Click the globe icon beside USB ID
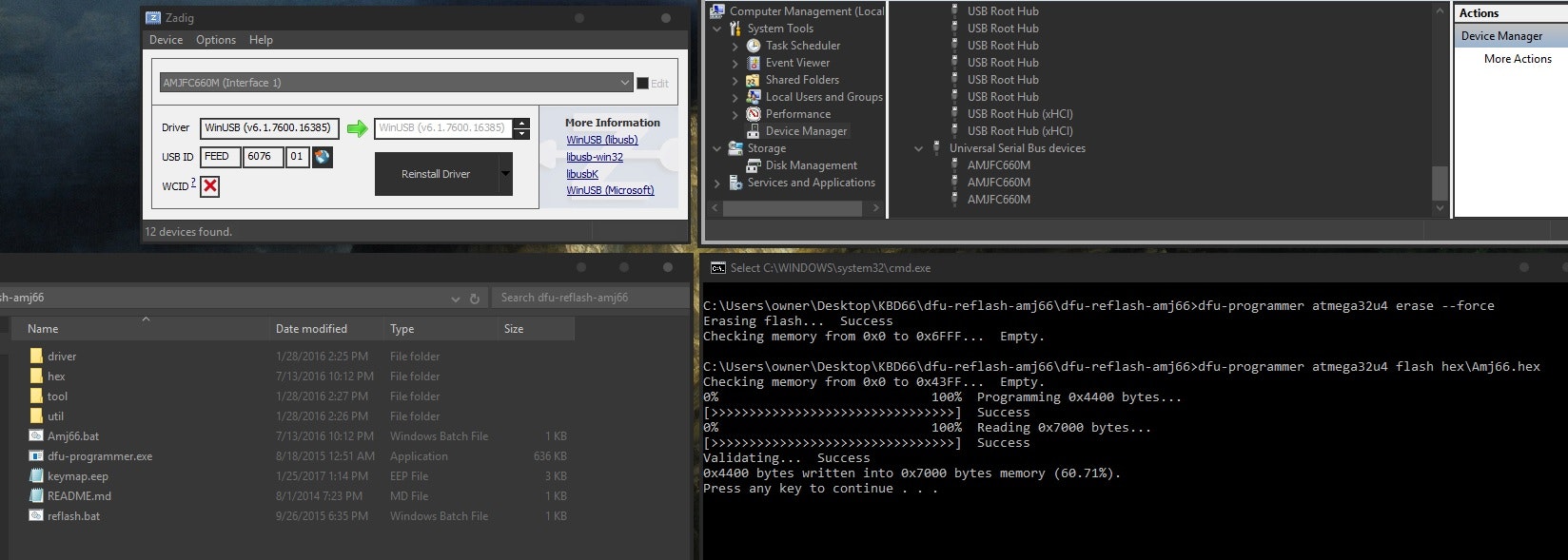 pyautogui.click(x=323, y=157)
